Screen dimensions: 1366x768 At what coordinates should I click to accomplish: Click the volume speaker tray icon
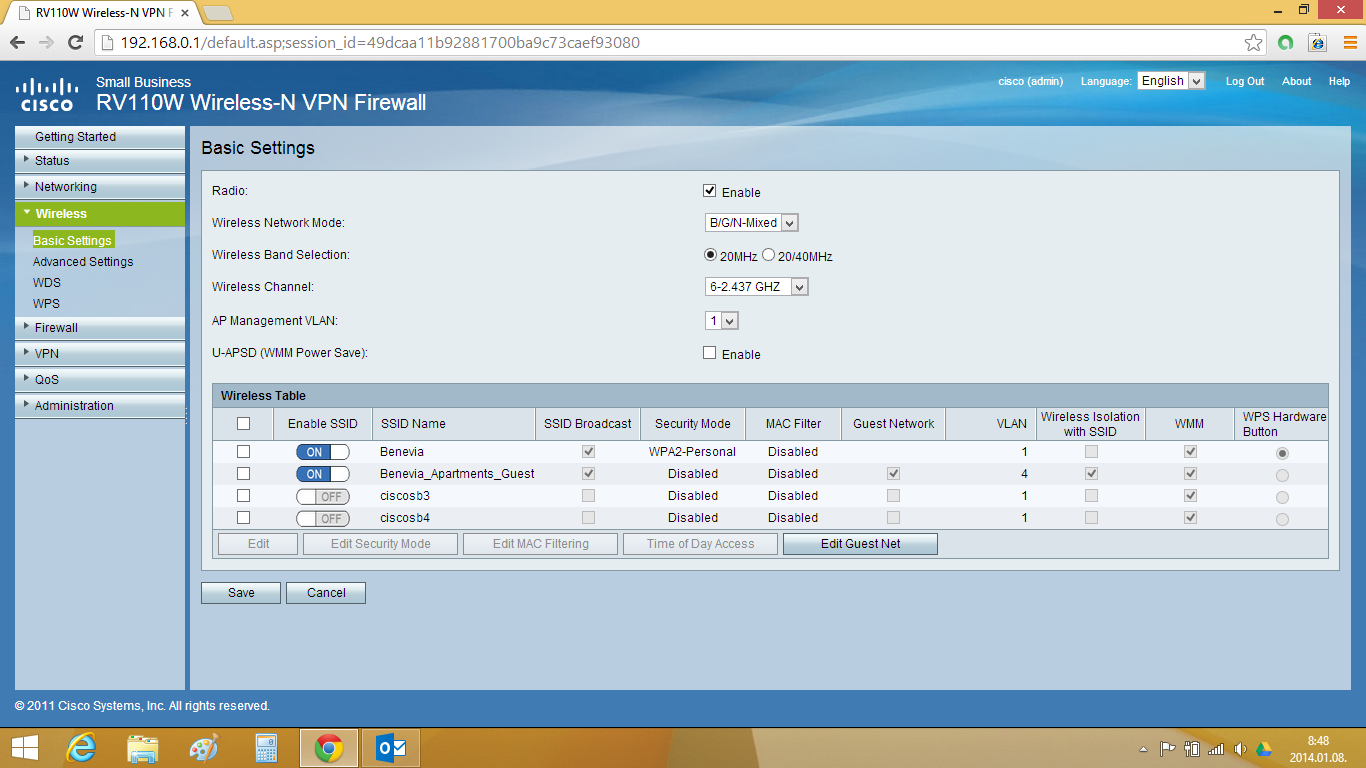pyautogui.click(x=1240, y=749)
